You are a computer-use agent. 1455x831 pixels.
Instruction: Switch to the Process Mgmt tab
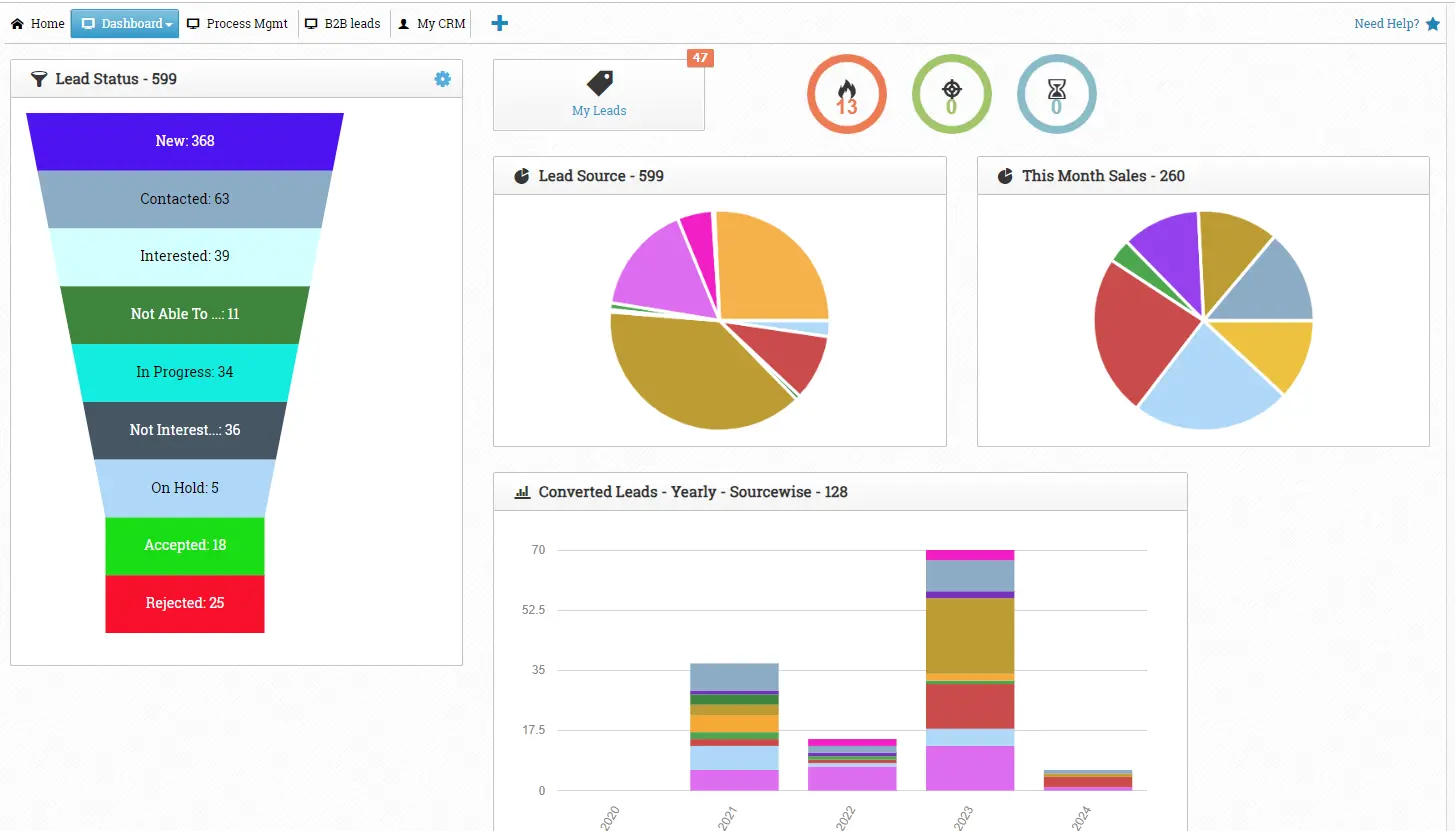coord(237,23)
